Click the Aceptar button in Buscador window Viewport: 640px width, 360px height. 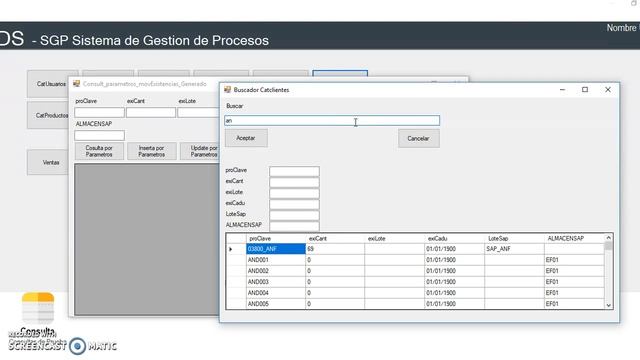point(246,138)
